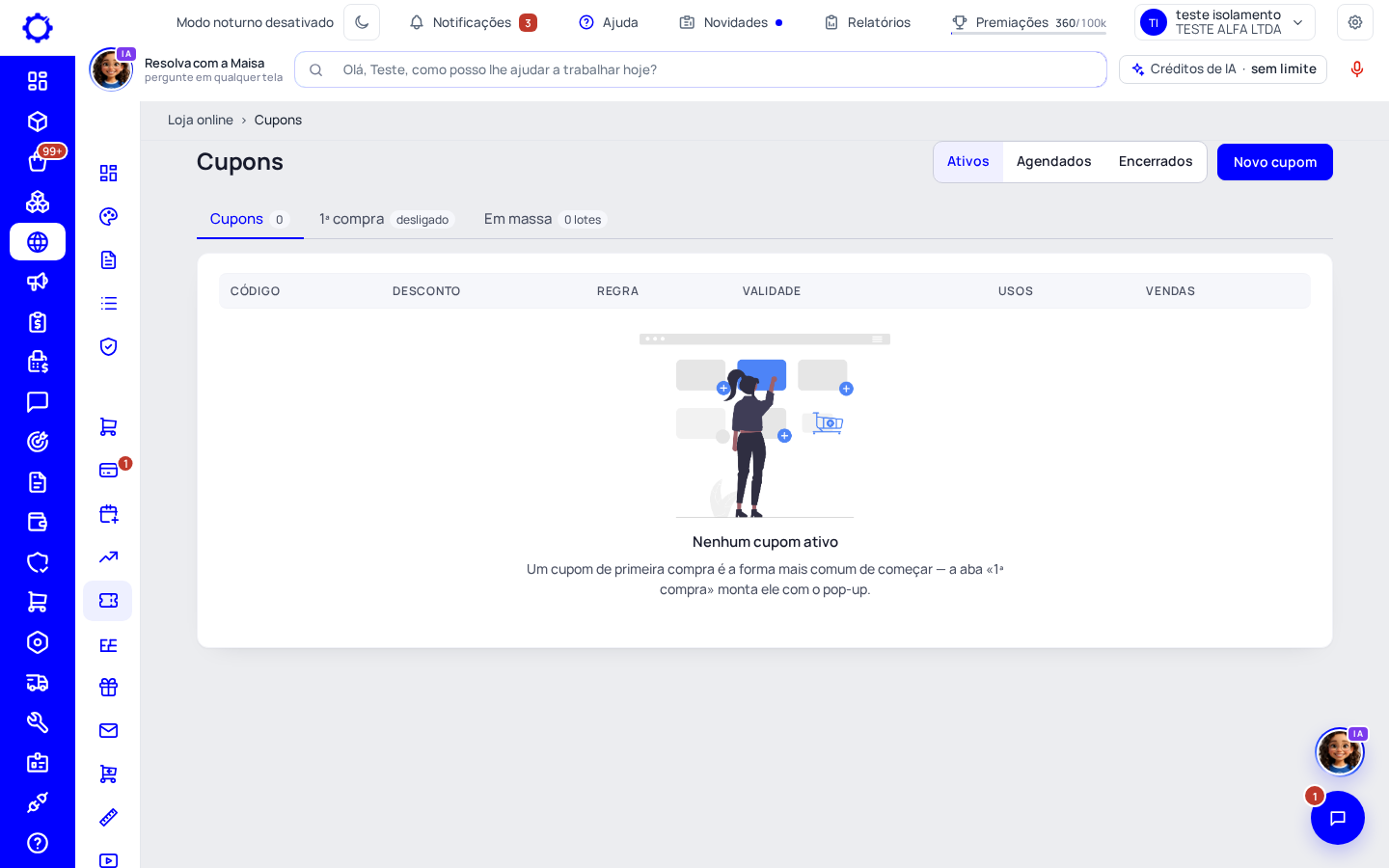Open Ajuda help link
This screenshot has height=868, width=1389.
click(x=609, y=22)
